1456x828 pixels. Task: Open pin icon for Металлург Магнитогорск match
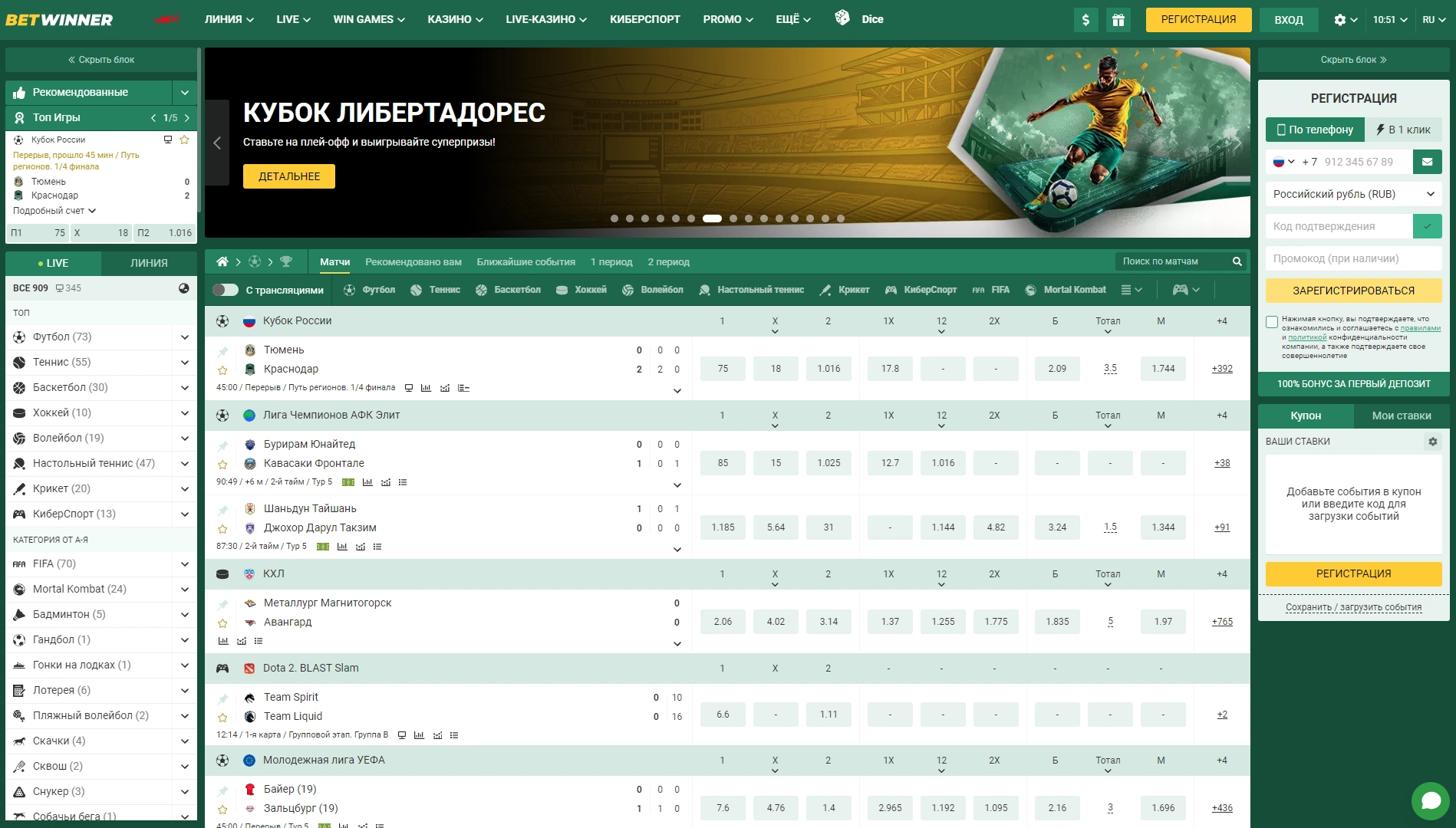[222, 604]
